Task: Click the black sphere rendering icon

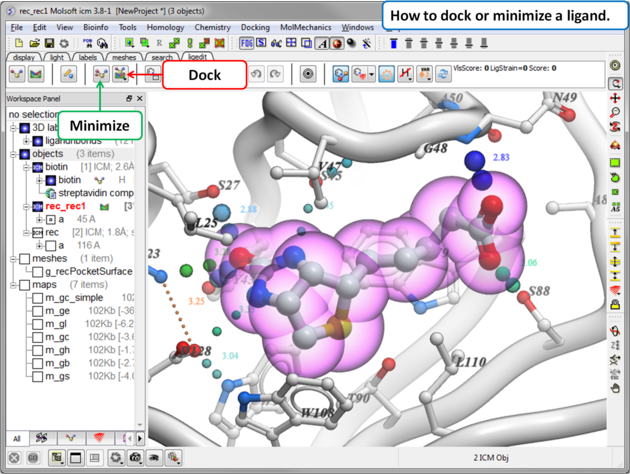Action: click(x=352, y=43)
